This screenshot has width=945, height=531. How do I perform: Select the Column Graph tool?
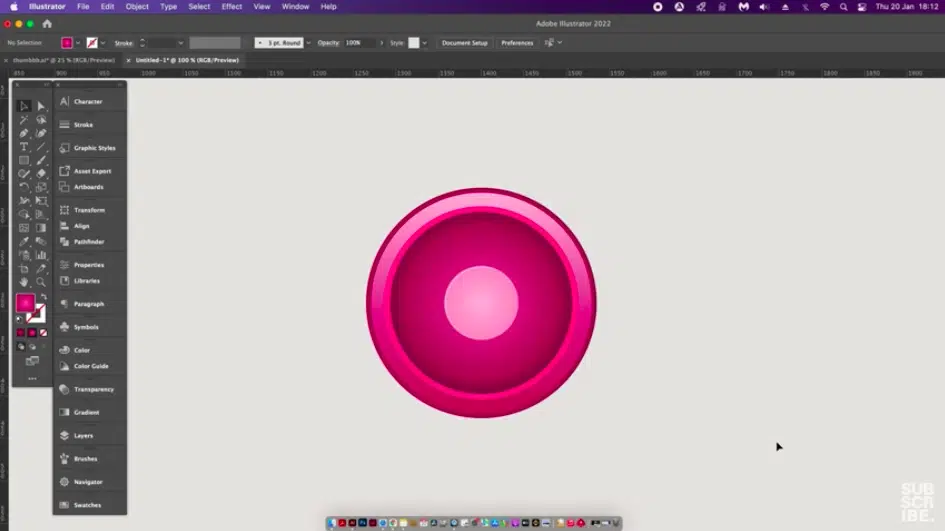[x=41, y=255]
